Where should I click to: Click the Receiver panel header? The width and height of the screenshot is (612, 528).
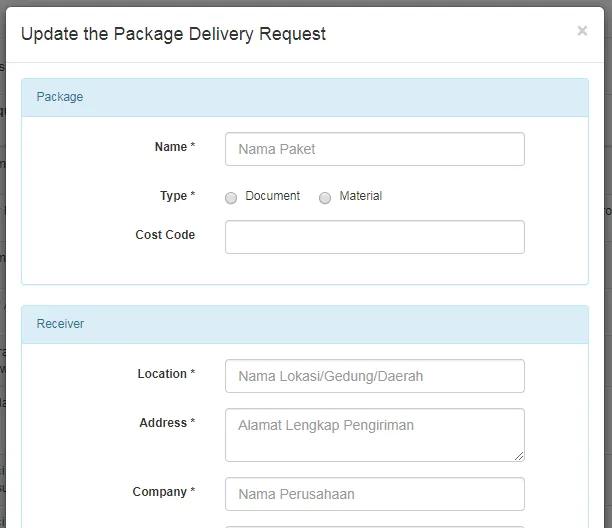pyautogui.click(x=305, y=324)
